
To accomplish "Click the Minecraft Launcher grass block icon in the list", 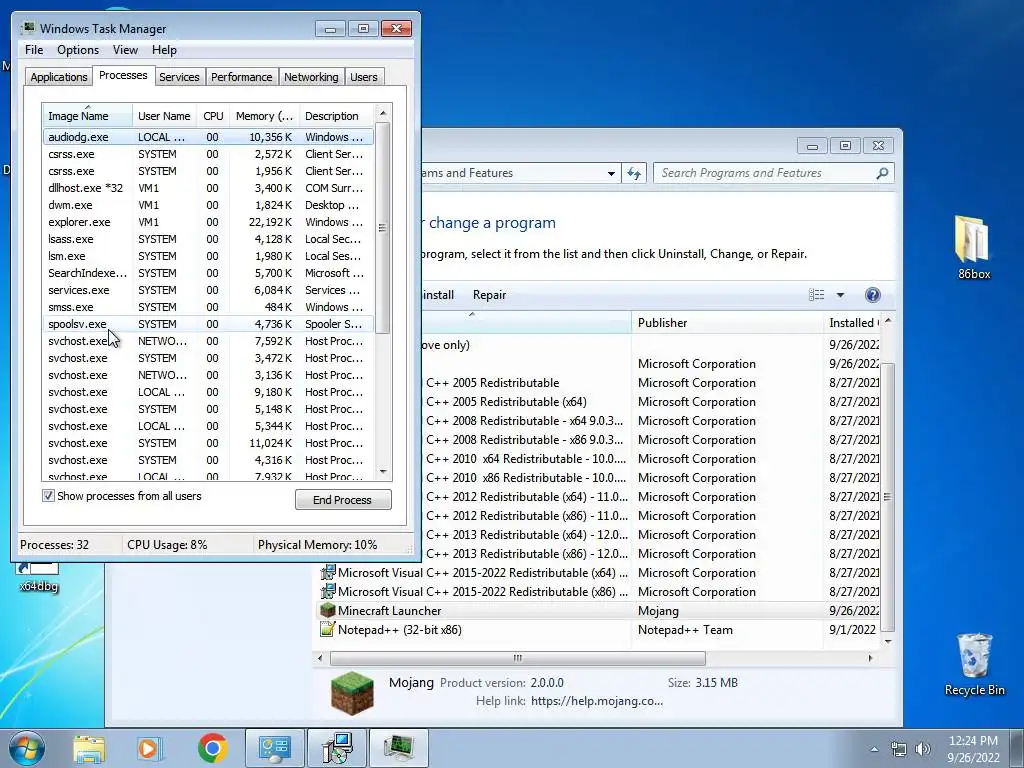I will click(x=327, y=611).
